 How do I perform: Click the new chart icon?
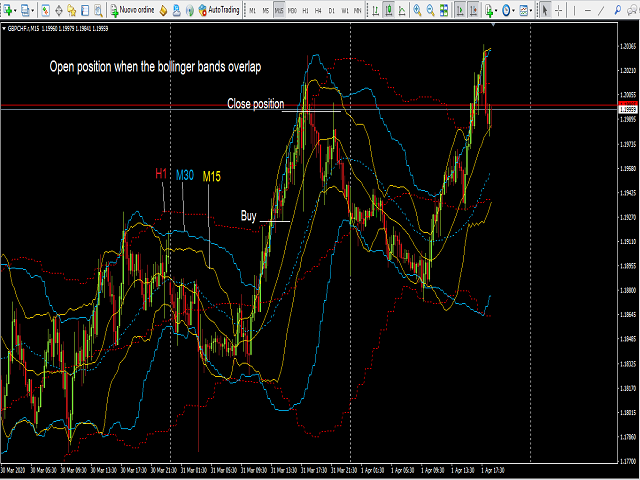pos(7,10)
